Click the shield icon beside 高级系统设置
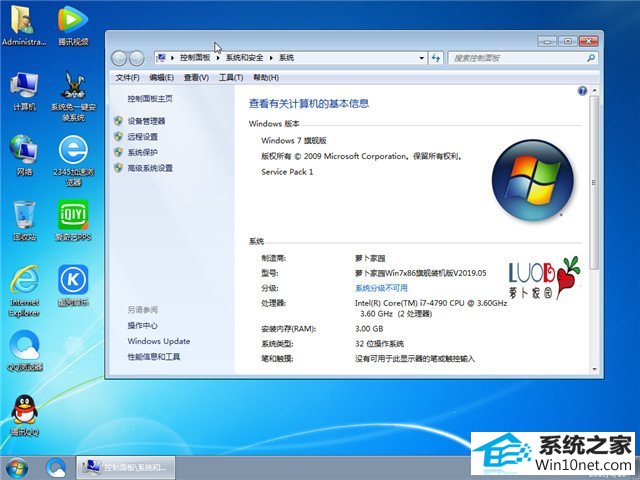Image resolution: width=640 pixels, height=480 pixels. point(118,168)
